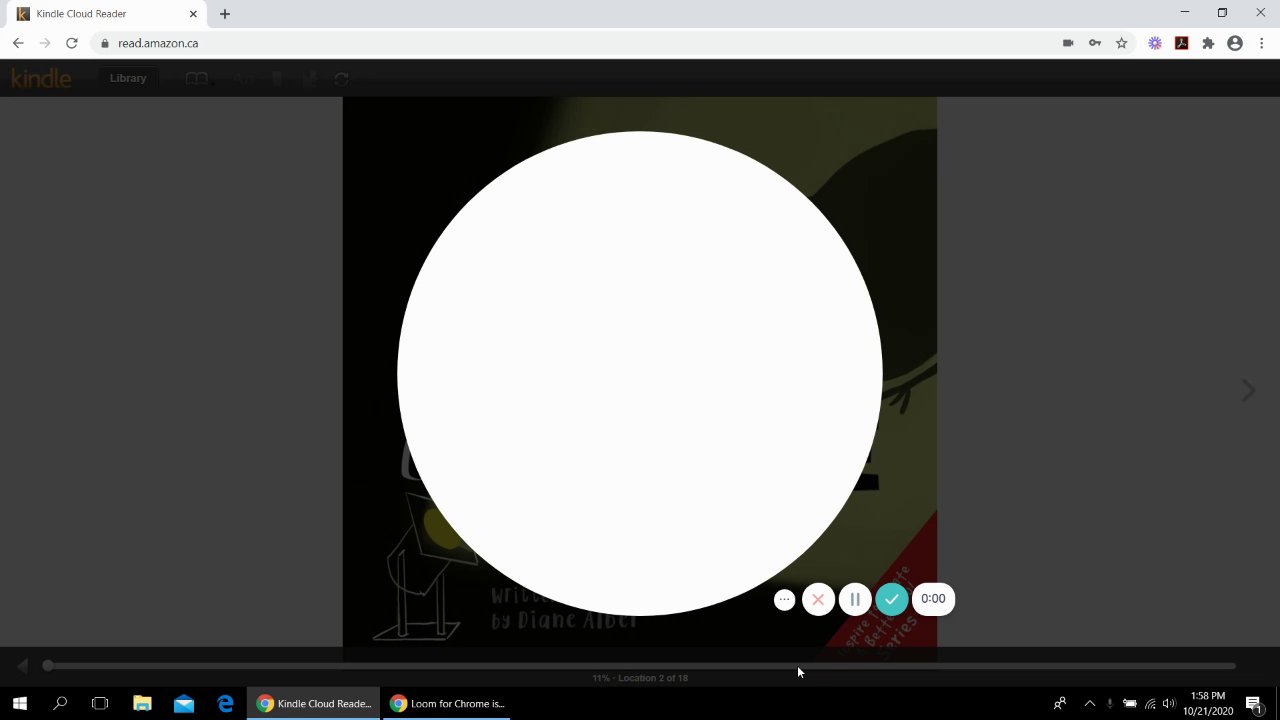Bookmark this page with the star
The height and width of the screenshot is (720, 1280).
[1122, 43]
